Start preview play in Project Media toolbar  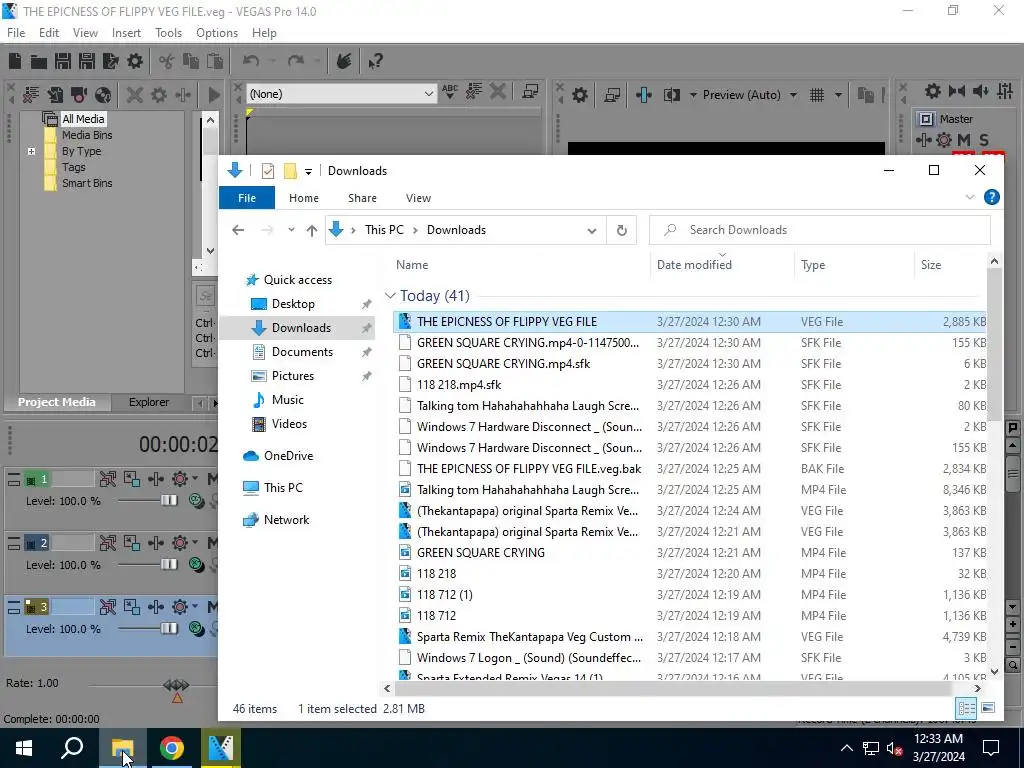(214, 95)
